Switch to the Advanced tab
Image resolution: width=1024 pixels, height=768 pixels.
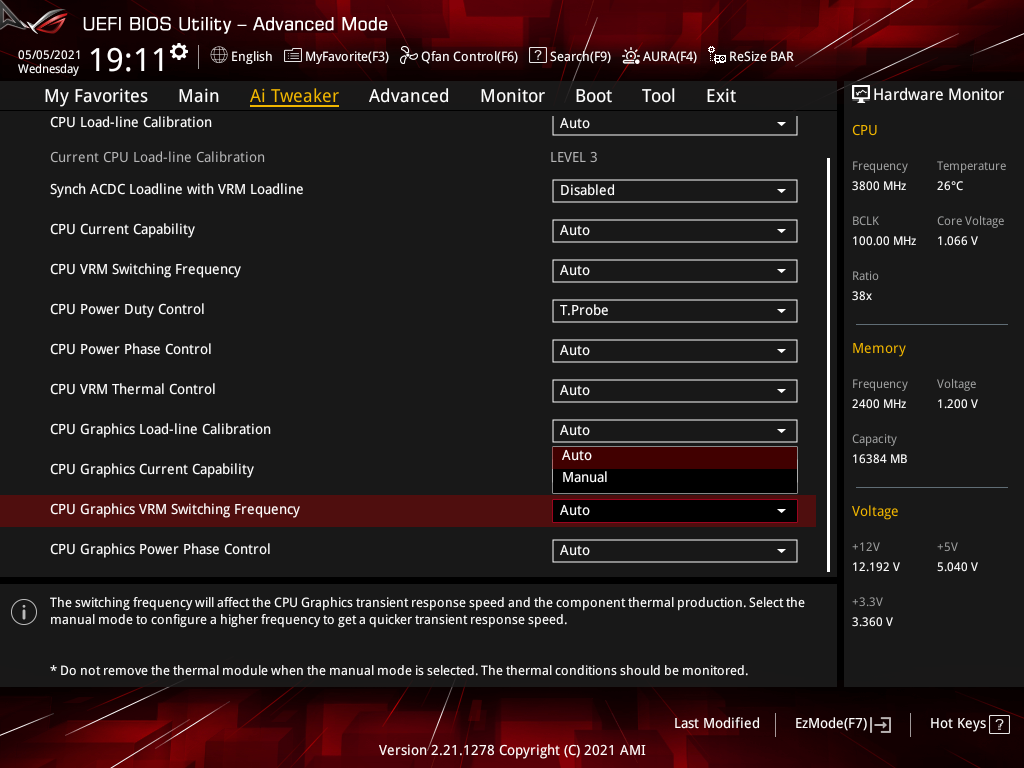[408, 96]
